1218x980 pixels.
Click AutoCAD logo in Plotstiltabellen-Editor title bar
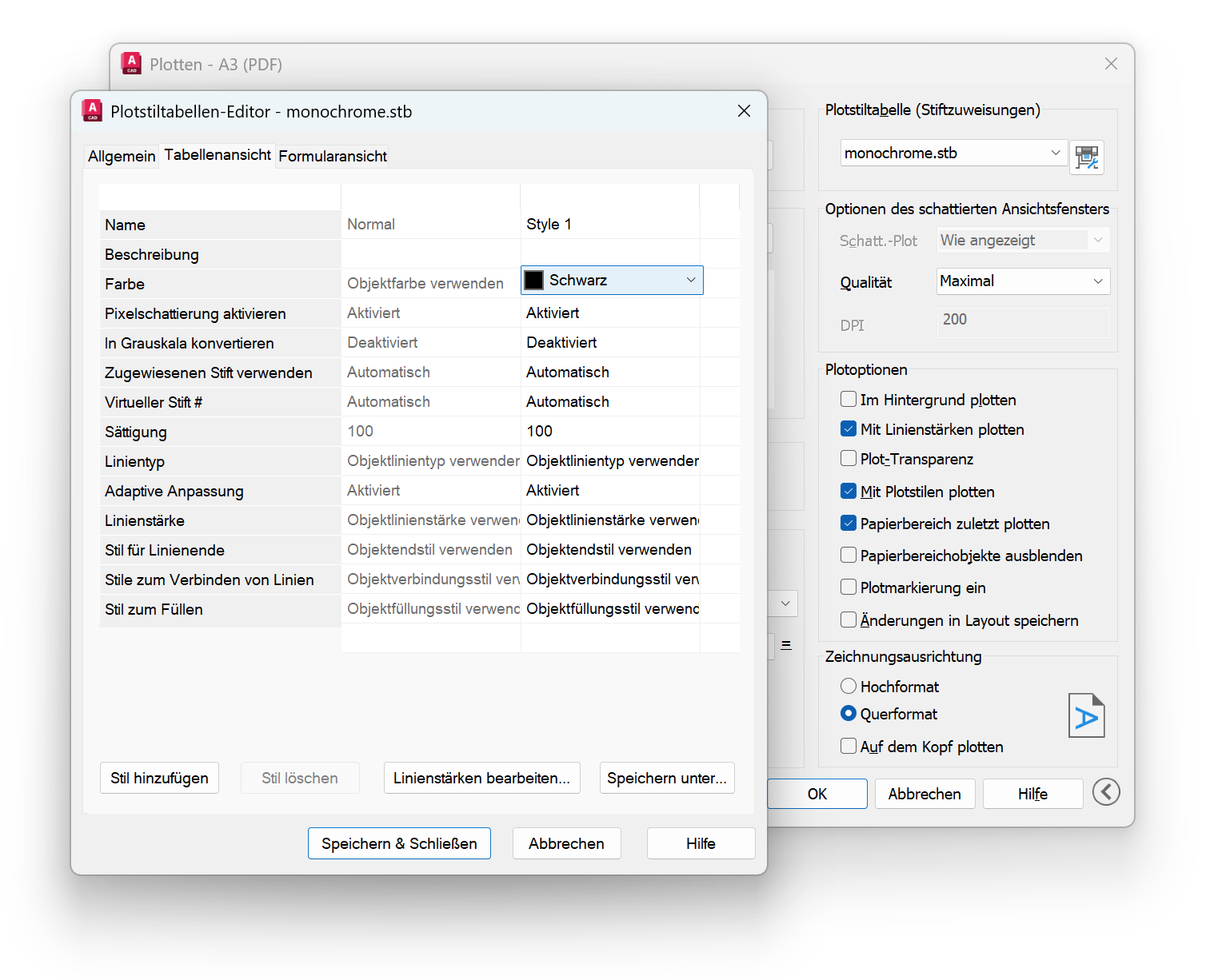click(x=92, y=111)
